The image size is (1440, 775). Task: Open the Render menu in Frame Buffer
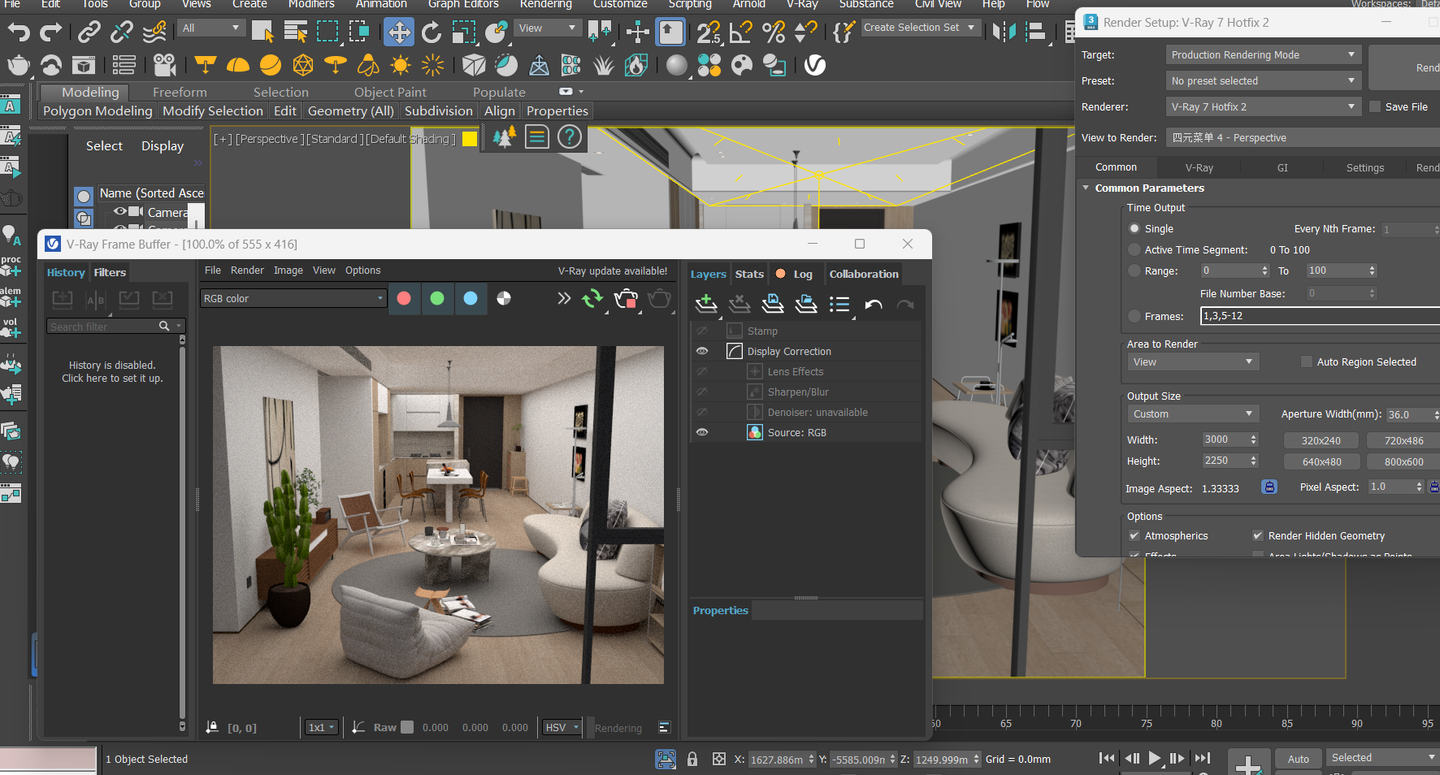247,270
